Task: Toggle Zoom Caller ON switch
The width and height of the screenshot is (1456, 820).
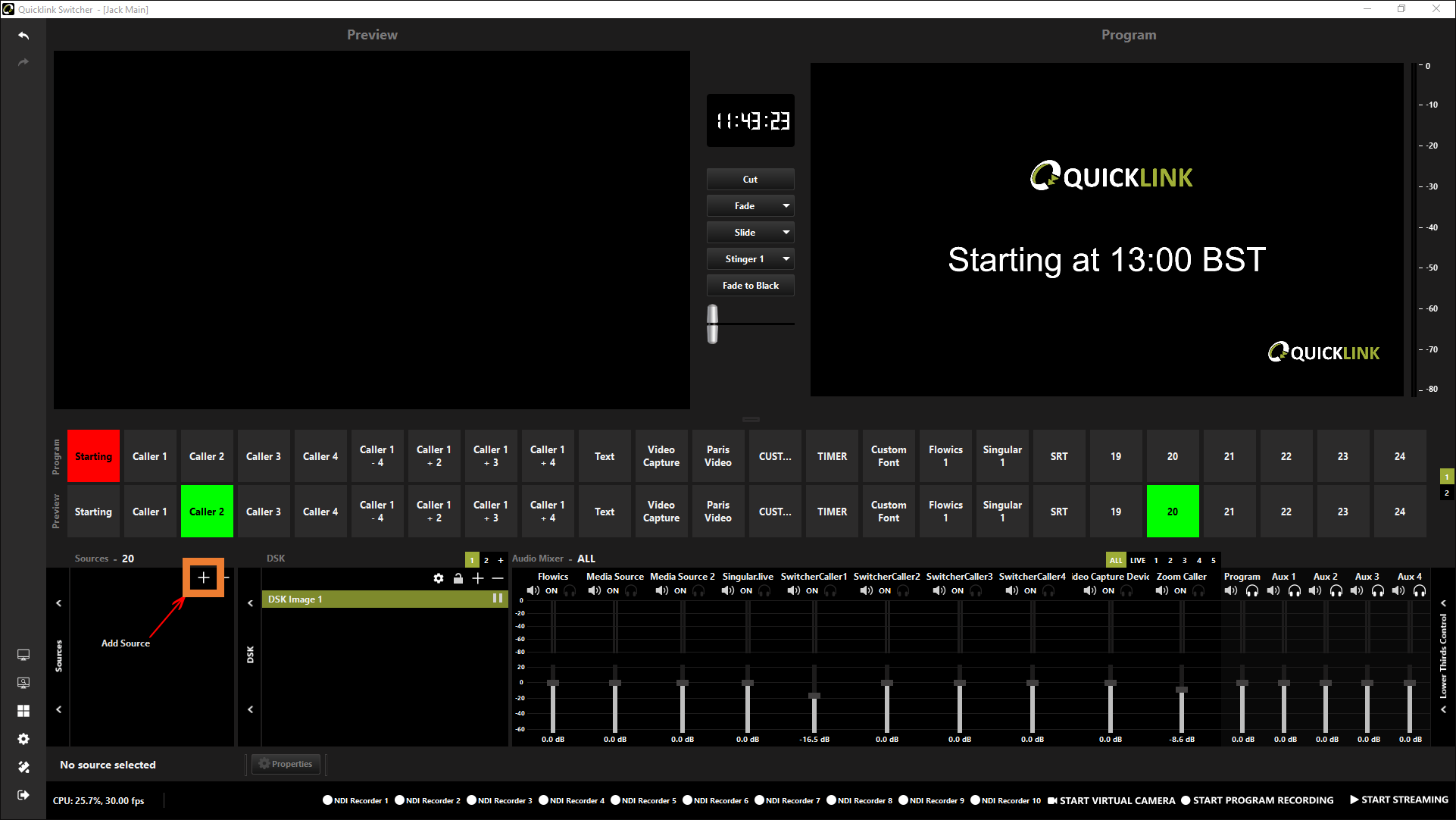Action: point(1180,591)
